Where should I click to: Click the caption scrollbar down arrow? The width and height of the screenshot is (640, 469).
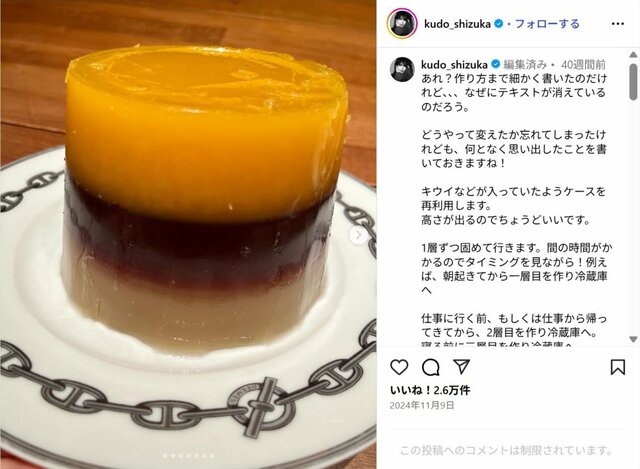coord(633,339)
